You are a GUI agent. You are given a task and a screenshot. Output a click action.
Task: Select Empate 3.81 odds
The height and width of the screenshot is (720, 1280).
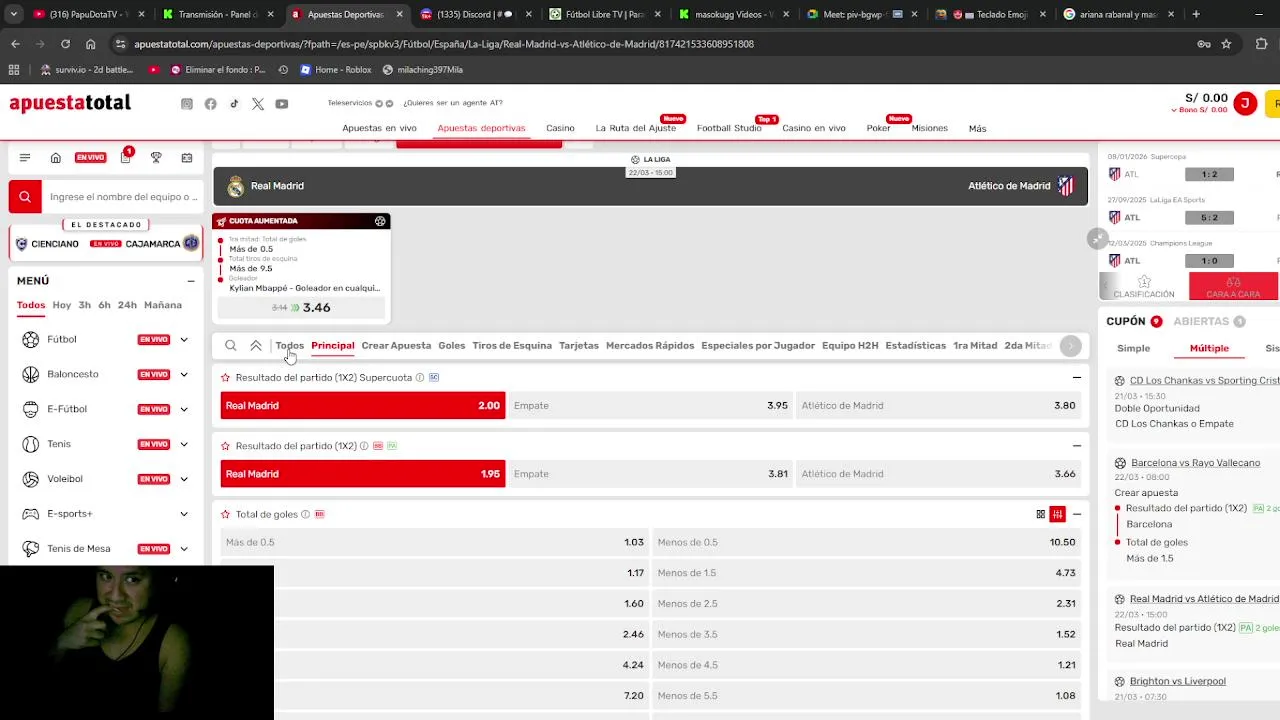(650, 474)
